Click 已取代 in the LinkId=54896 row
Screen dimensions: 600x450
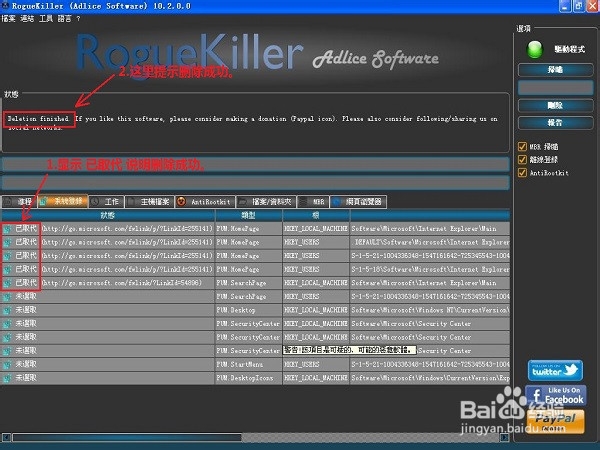click(26, 283)
